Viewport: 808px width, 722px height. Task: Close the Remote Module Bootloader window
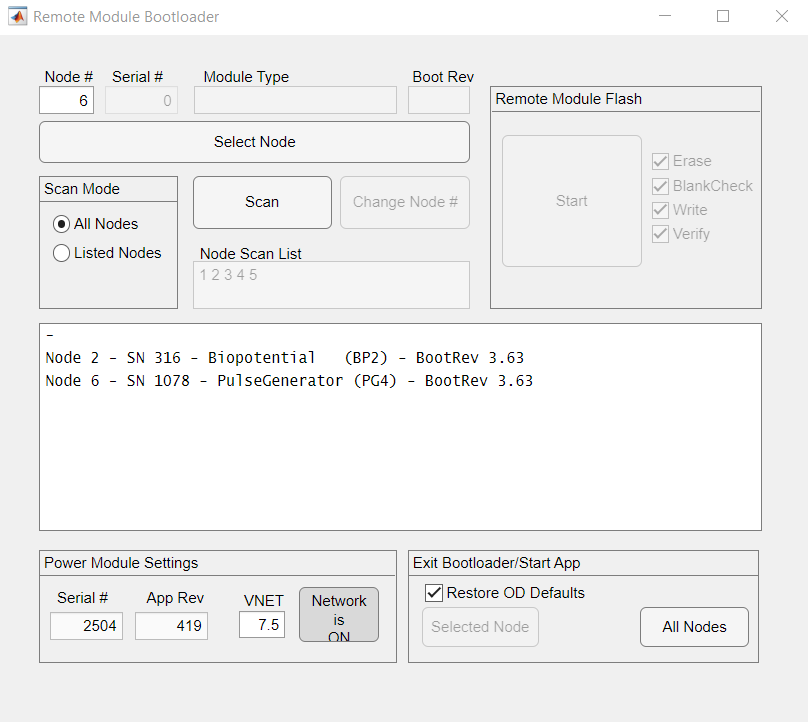pos(782,16)
